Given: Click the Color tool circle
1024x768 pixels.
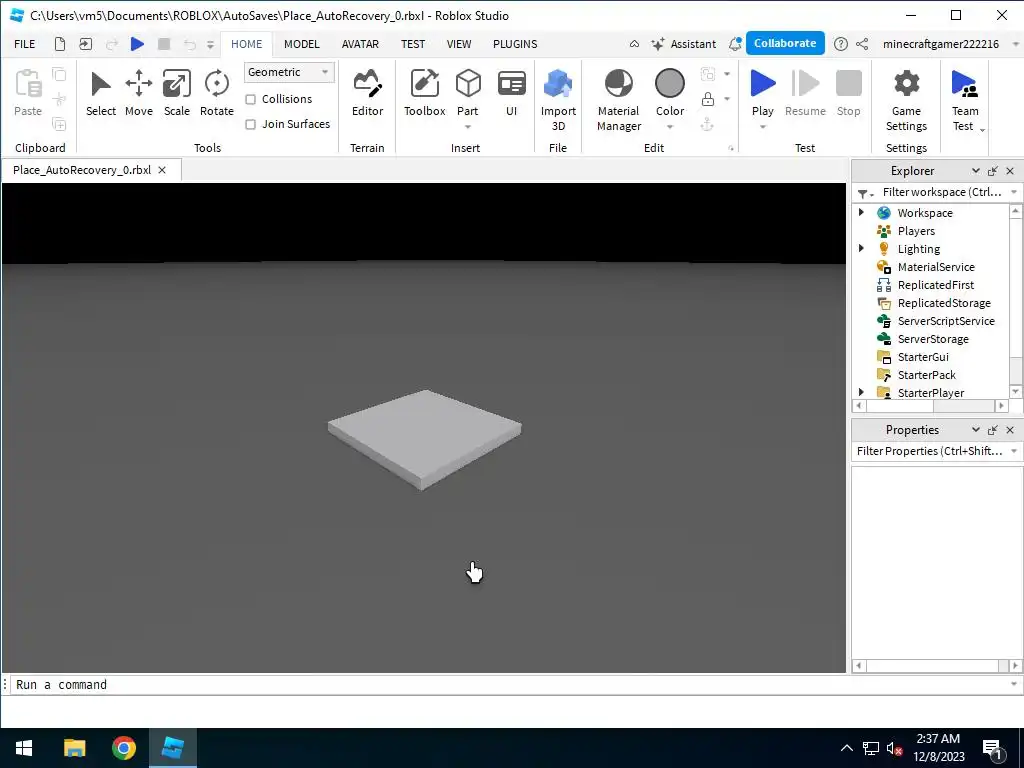Looking at the screenshot, I should [x=669, y=84].
